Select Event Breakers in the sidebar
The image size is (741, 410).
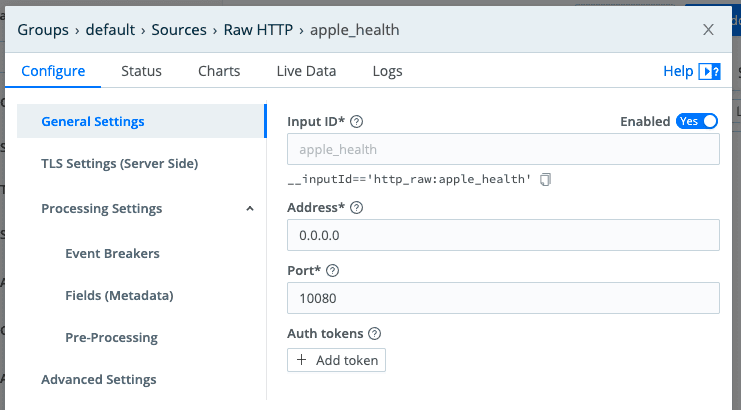tap(112, 253)
